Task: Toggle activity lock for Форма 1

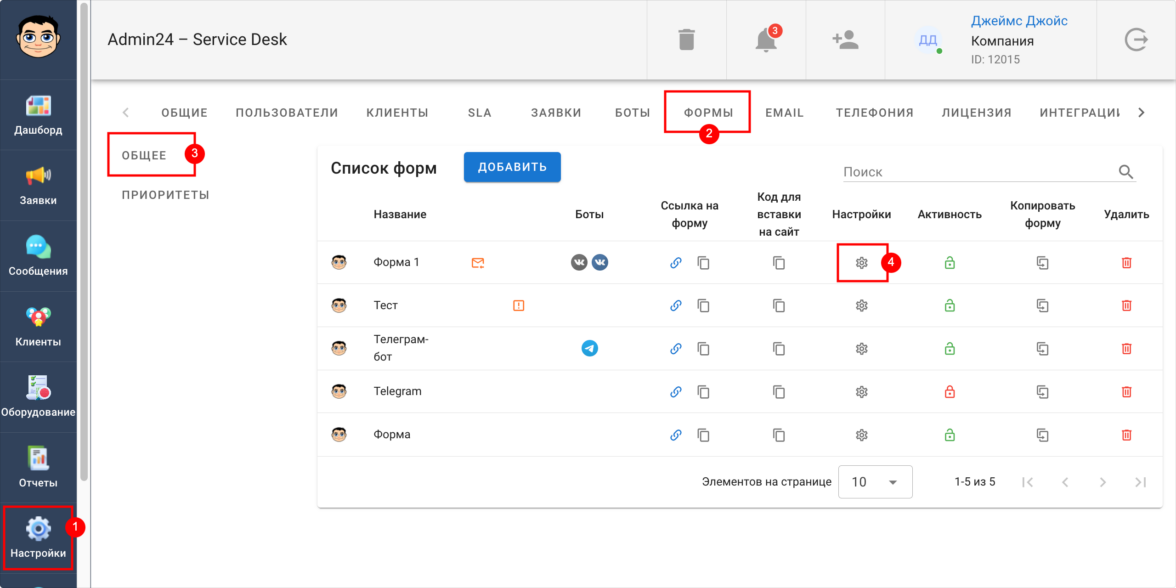Action: [x=949, y=263]
